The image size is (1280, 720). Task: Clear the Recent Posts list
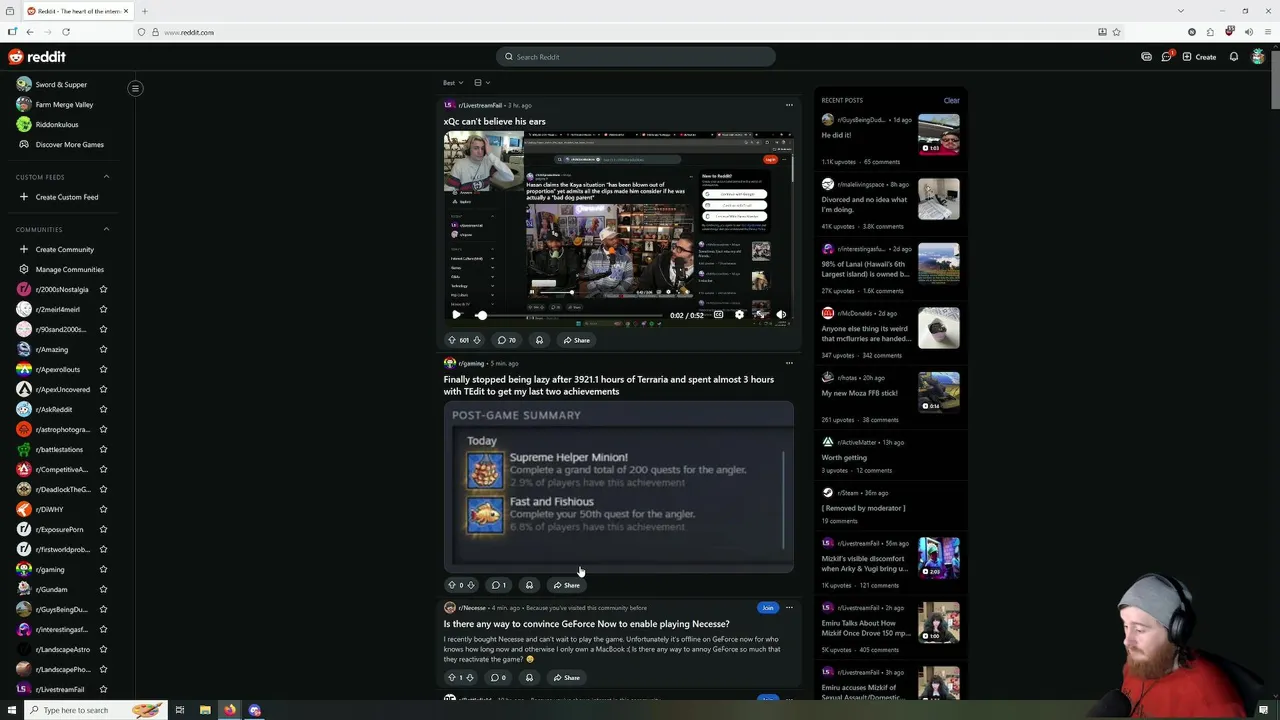click(x=951, y=100)
